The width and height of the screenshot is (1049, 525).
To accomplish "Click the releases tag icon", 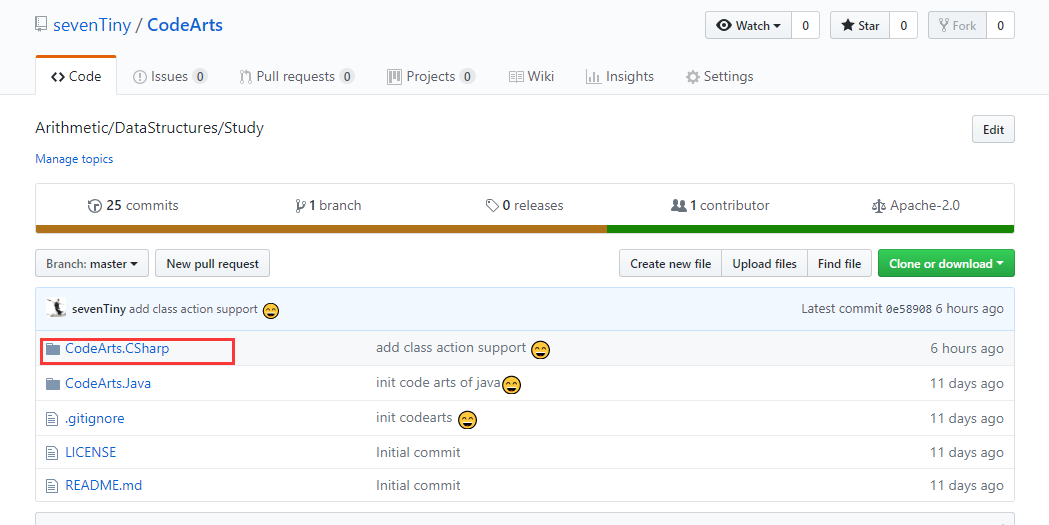I will click(x=492, y=206).
